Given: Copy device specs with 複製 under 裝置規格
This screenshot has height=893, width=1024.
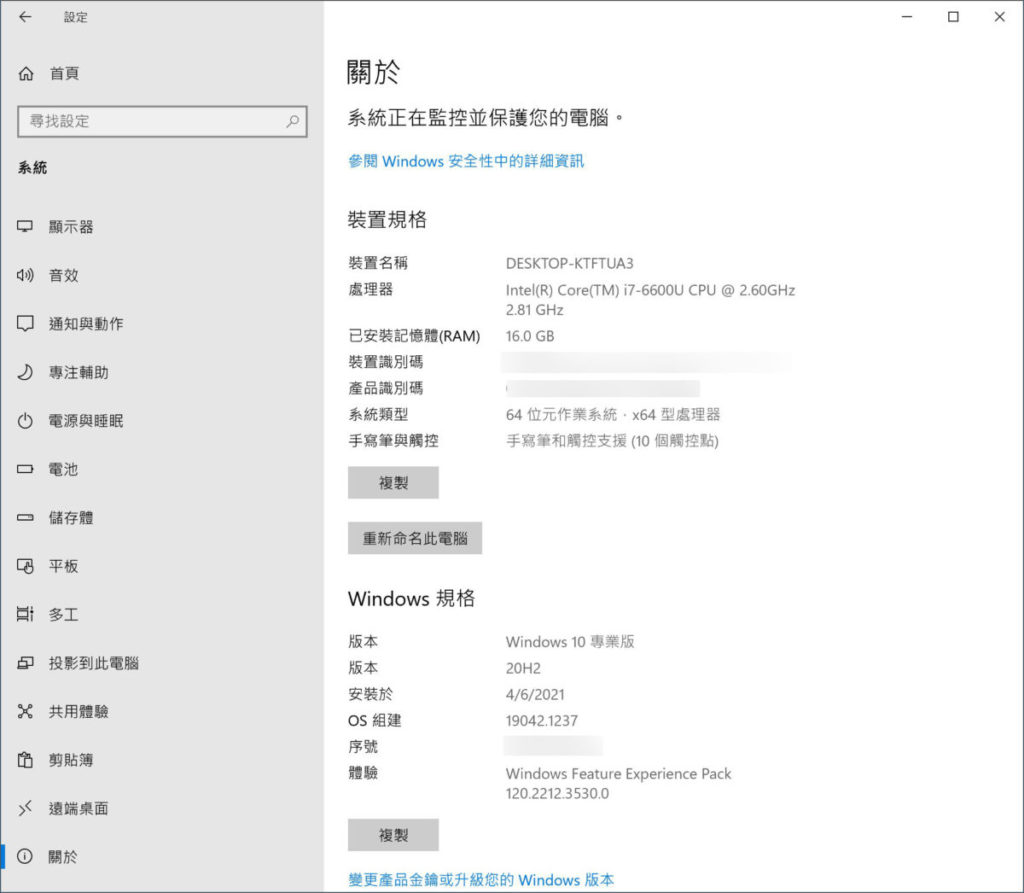Looking at the screenshot, I should click(393, 483).
